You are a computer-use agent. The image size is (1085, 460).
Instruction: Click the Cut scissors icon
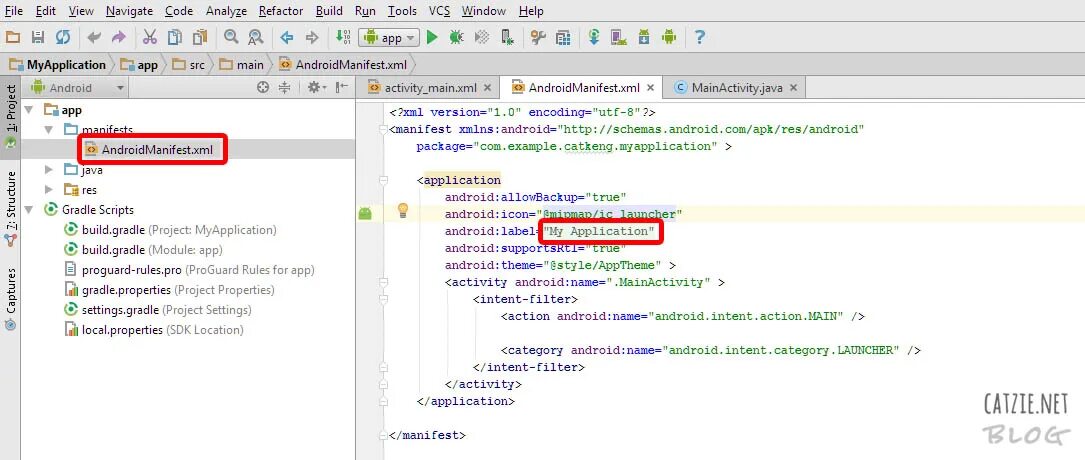tap(149, 37)
